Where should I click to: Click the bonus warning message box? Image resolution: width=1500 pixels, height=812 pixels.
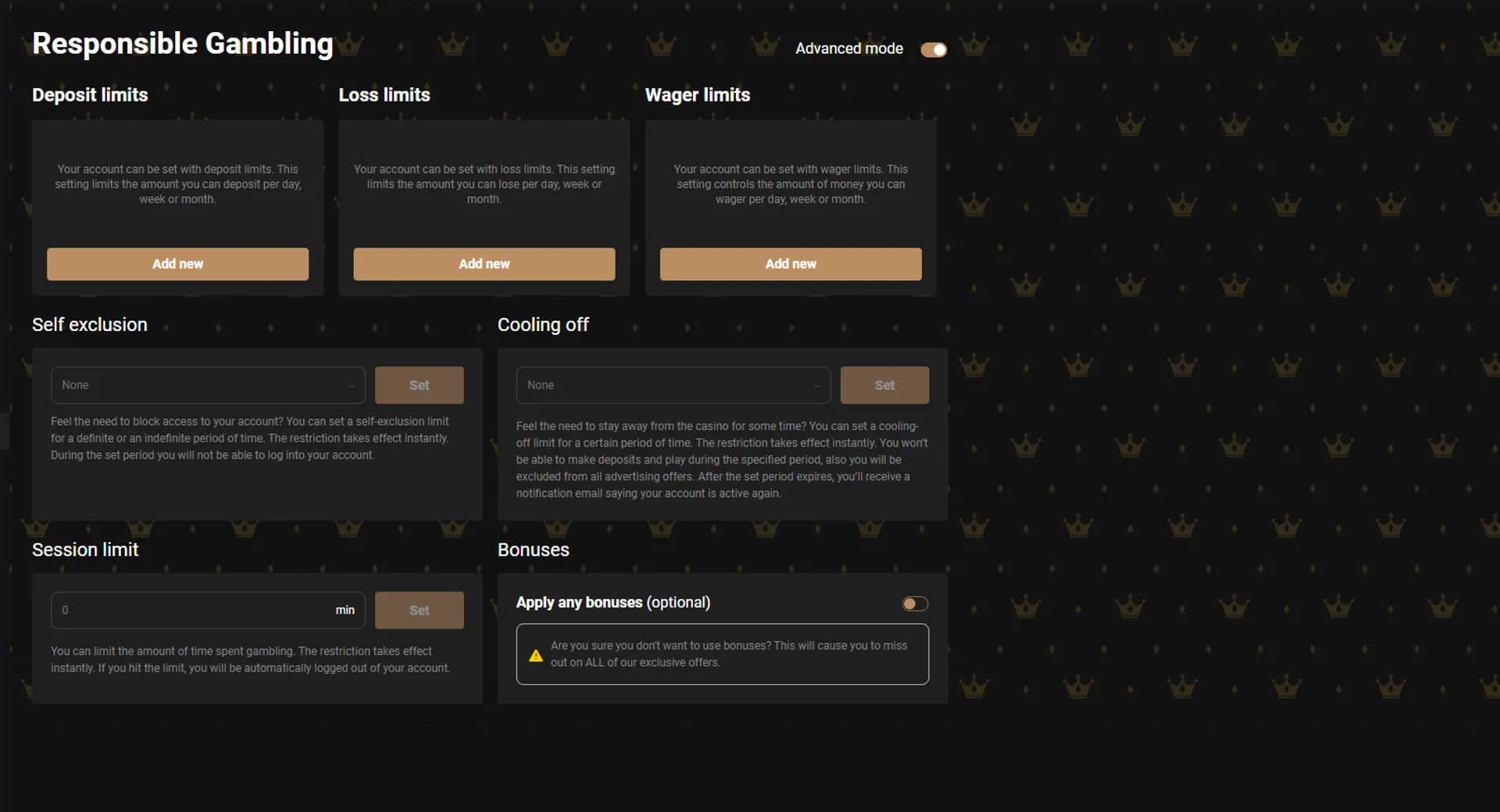click(x=721, y=654)
